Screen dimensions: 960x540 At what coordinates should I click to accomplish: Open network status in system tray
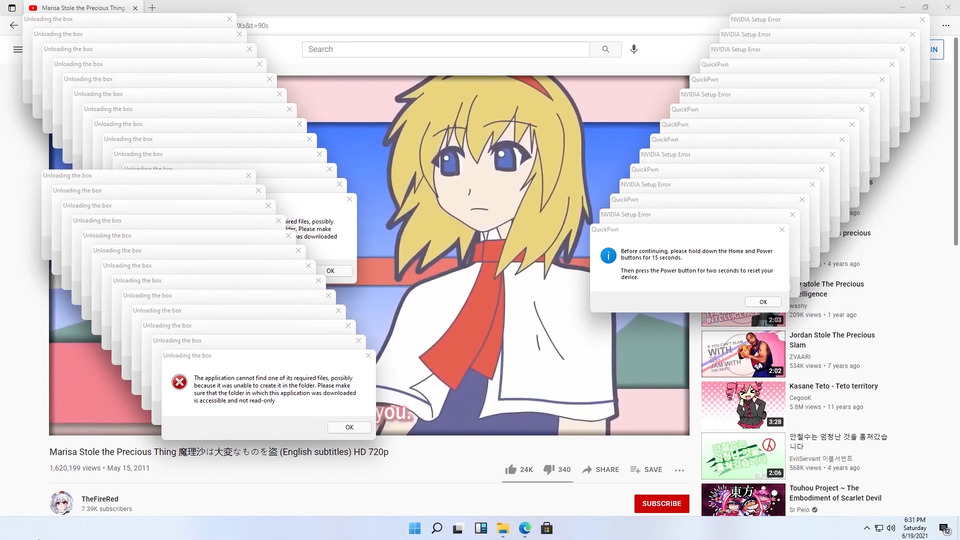click(x=879, y=528)
